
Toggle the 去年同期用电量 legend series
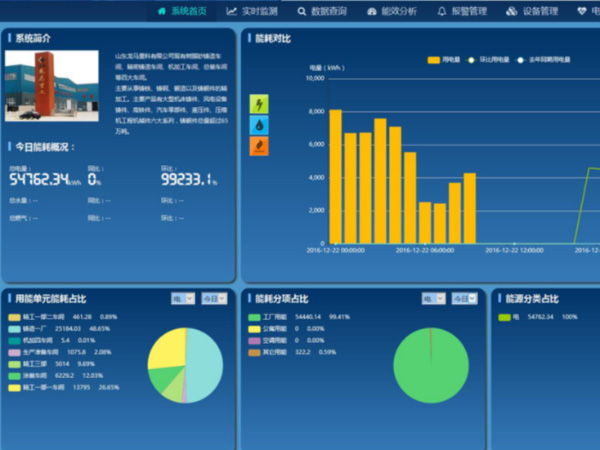point(543,60)
